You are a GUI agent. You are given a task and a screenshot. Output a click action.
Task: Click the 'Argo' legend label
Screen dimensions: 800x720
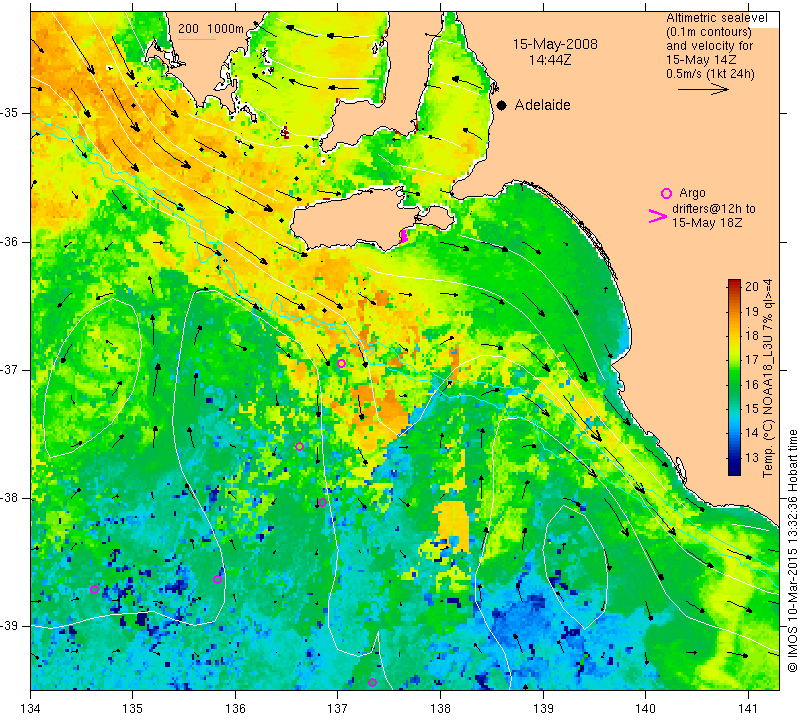click(692, 193)
